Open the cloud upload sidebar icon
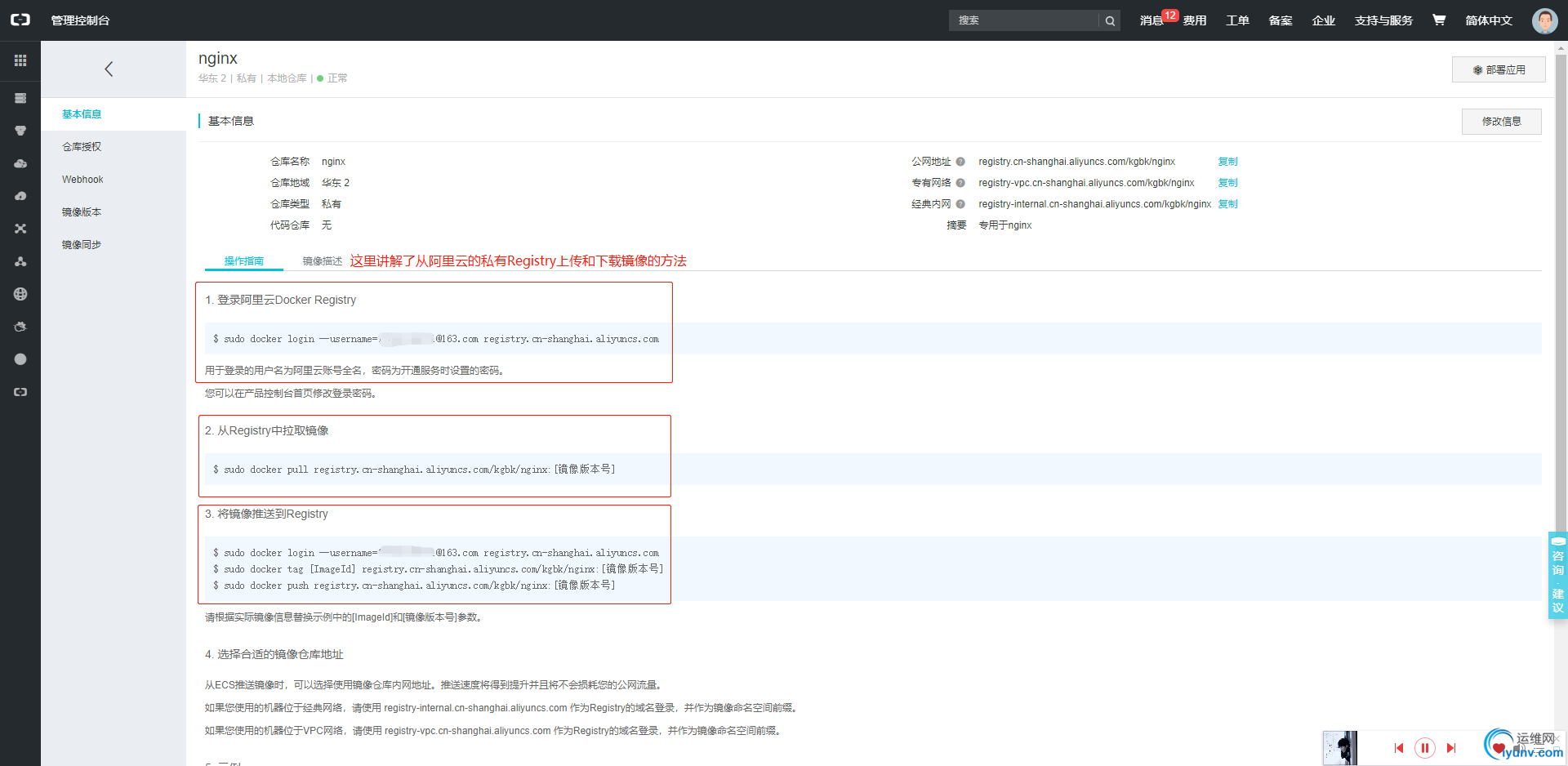 click(x=20, y=196)
